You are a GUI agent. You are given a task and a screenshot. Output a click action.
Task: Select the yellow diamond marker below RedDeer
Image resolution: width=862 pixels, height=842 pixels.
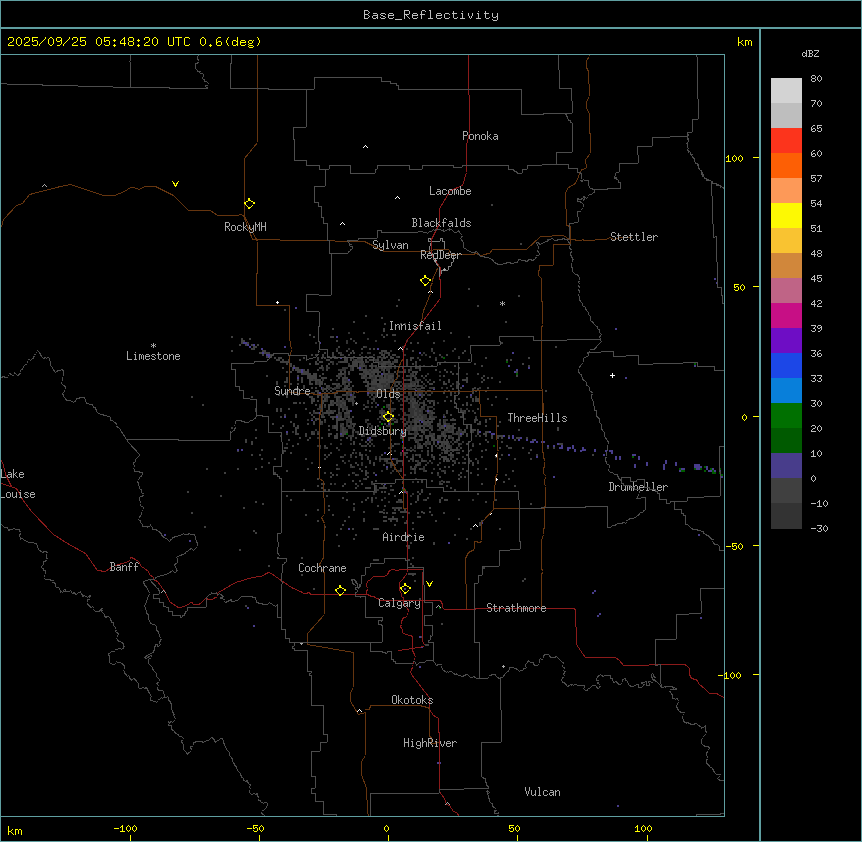coord(426,281)
